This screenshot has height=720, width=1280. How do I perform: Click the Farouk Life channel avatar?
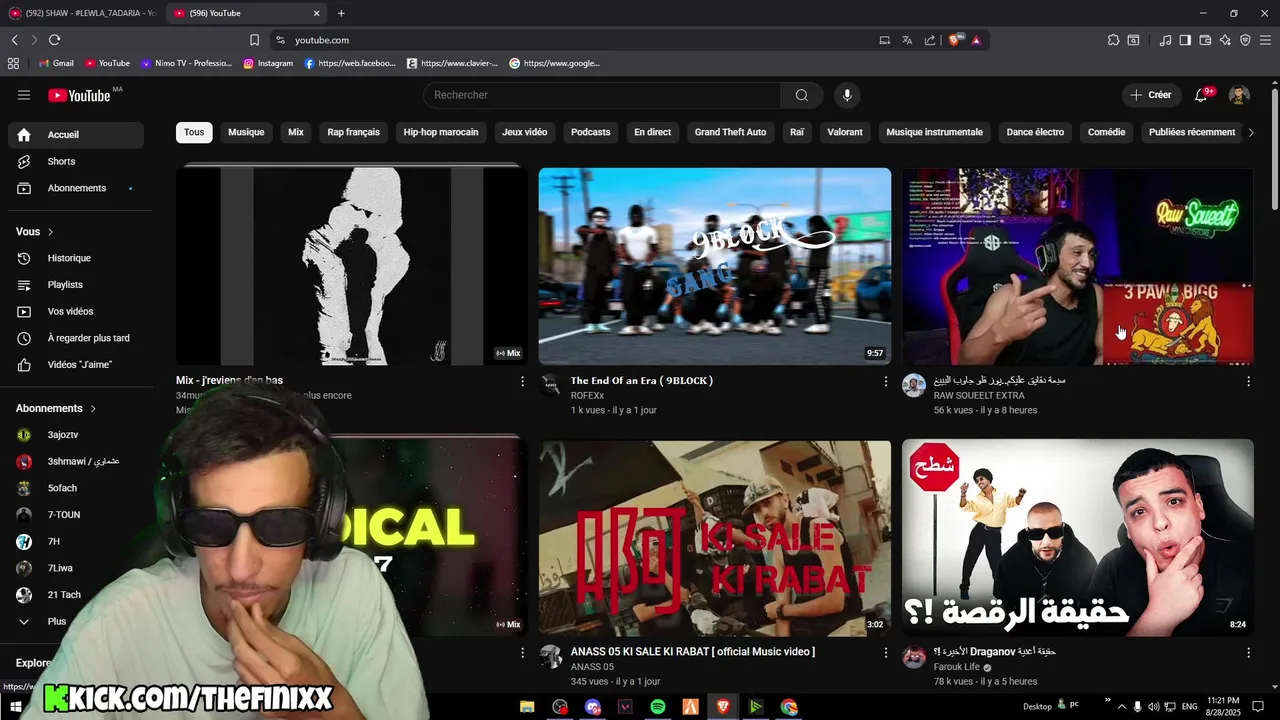point(914,657)
